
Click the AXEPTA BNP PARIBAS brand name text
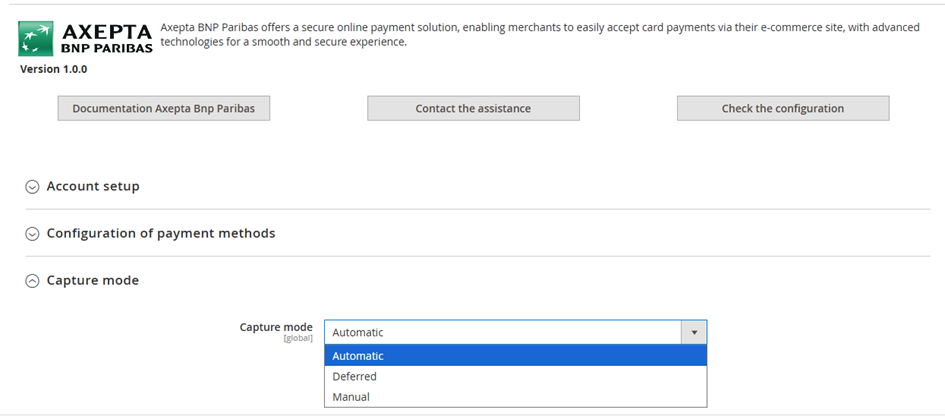(107, 39)
